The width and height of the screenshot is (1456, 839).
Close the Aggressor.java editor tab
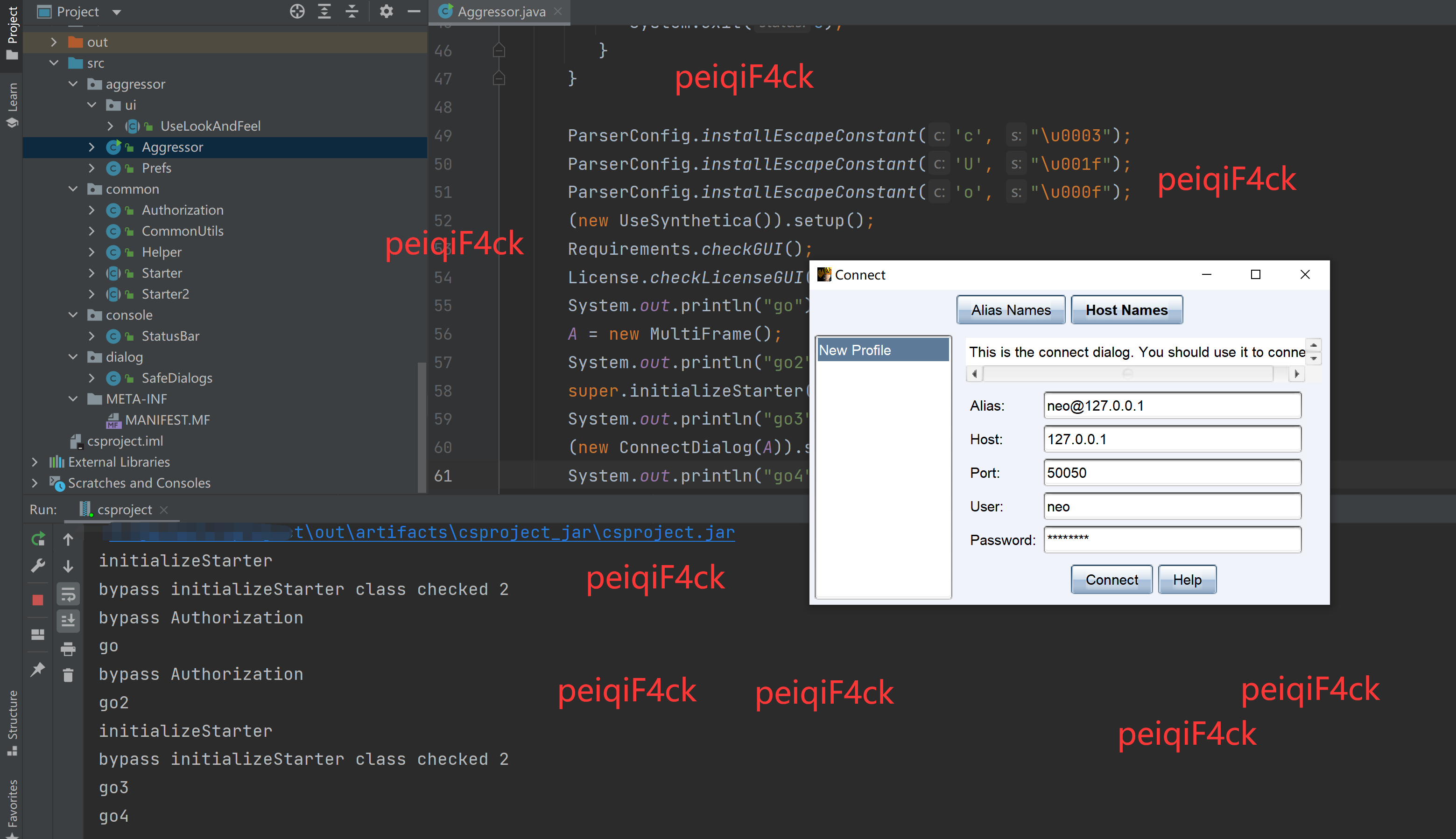(557, 11)
